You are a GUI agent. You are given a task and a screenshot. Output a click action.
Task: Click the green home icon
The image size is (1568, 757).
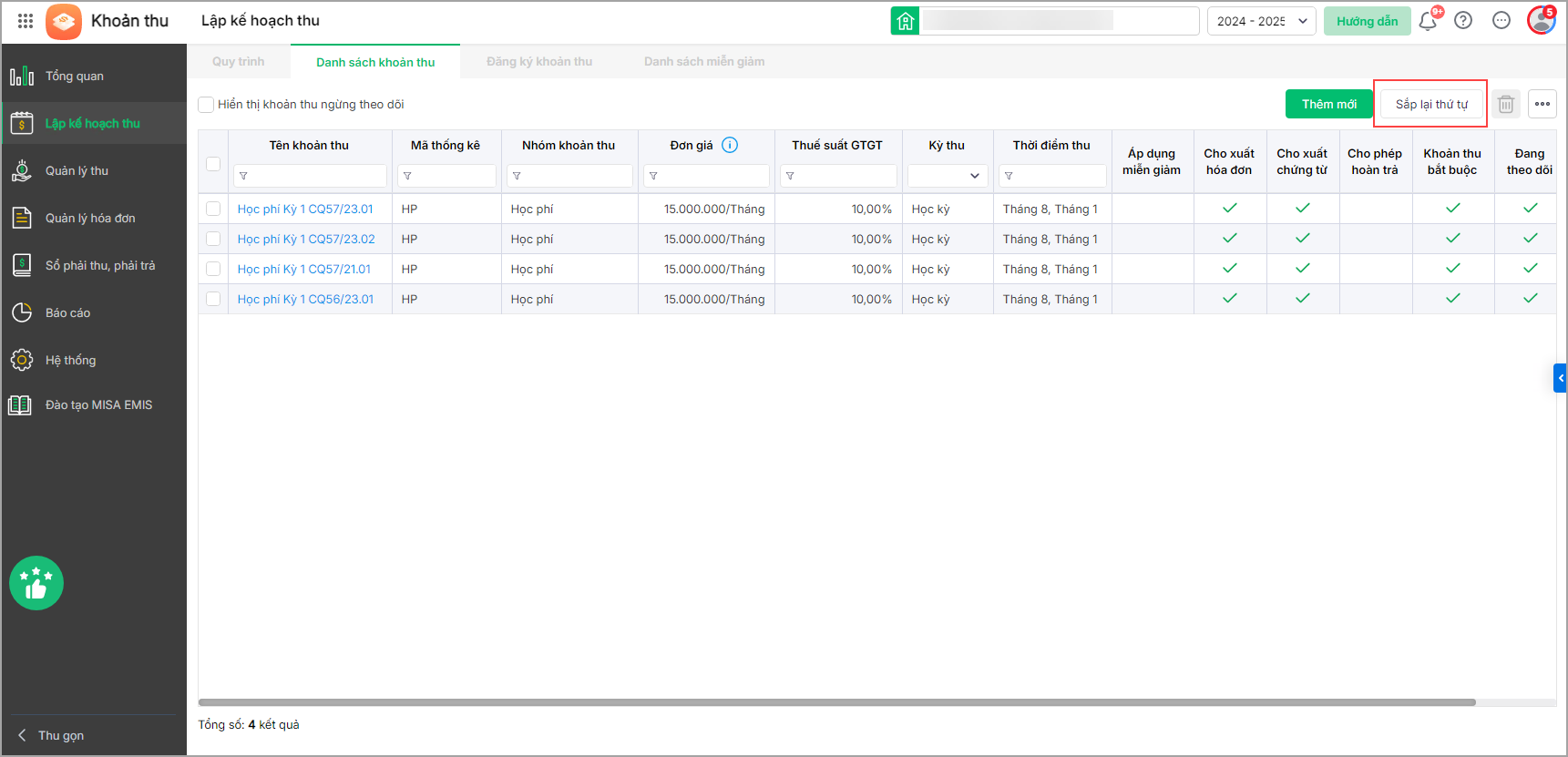[905, 21]
